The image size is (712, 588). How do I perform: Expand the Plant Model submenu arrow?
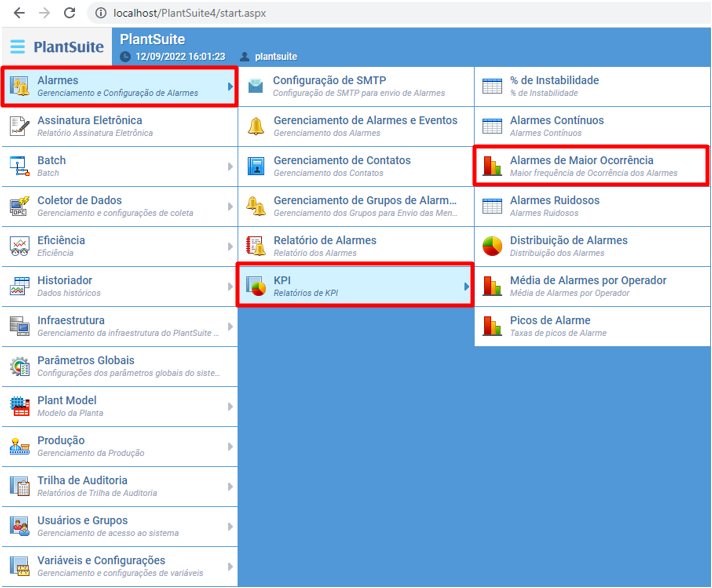(x=230, y=406)
